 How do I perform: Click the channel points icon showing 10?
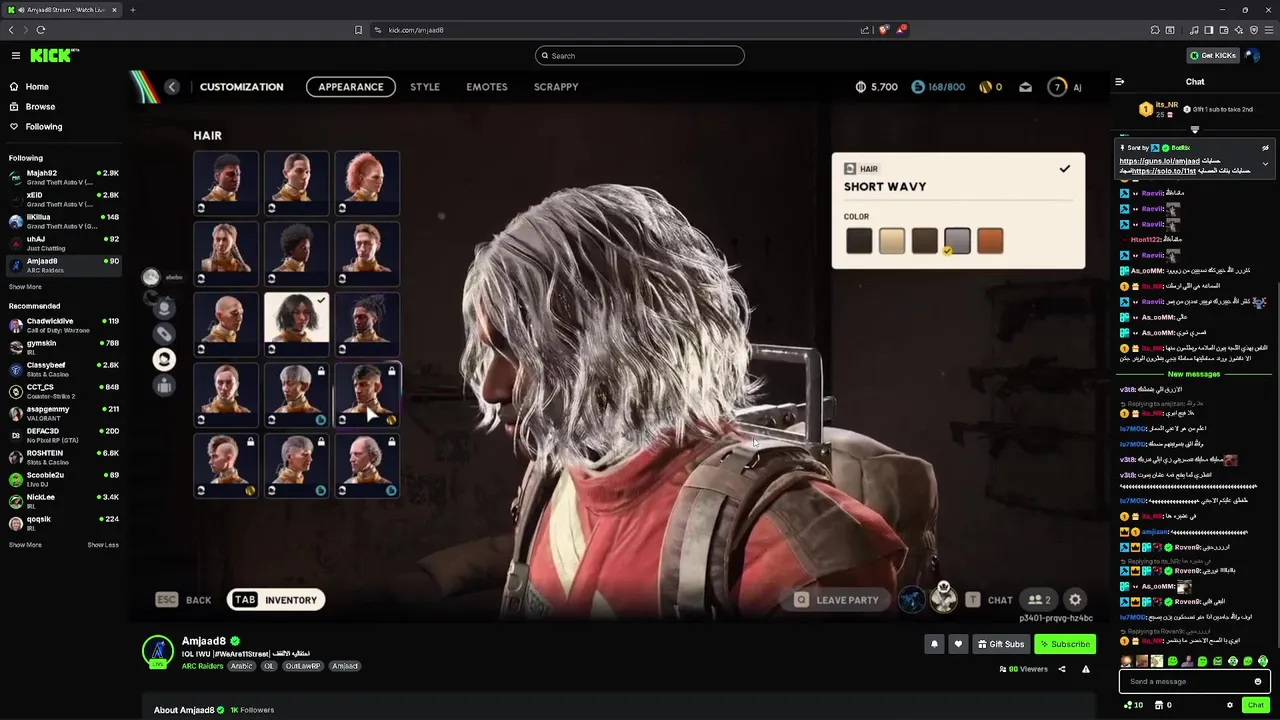click(x=1133, y=705)
